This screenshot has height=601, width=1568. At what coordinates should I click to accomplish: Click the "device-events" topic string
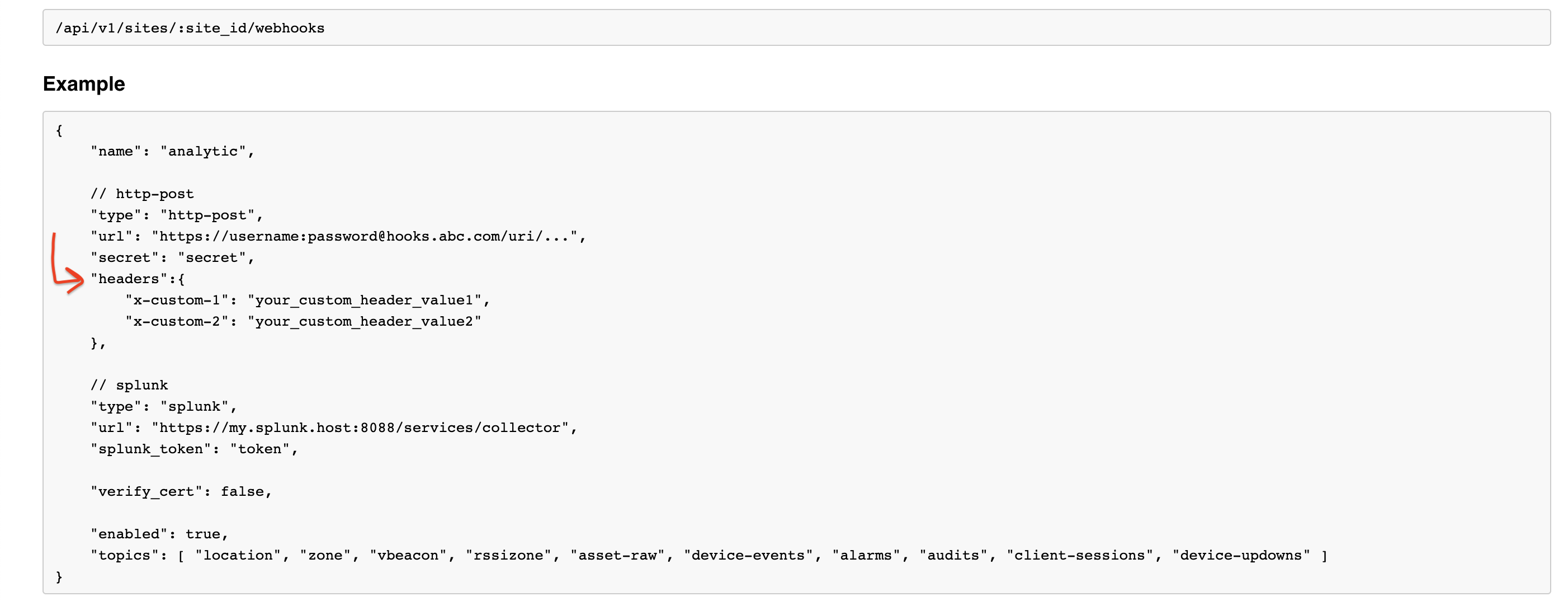point(748,555)
